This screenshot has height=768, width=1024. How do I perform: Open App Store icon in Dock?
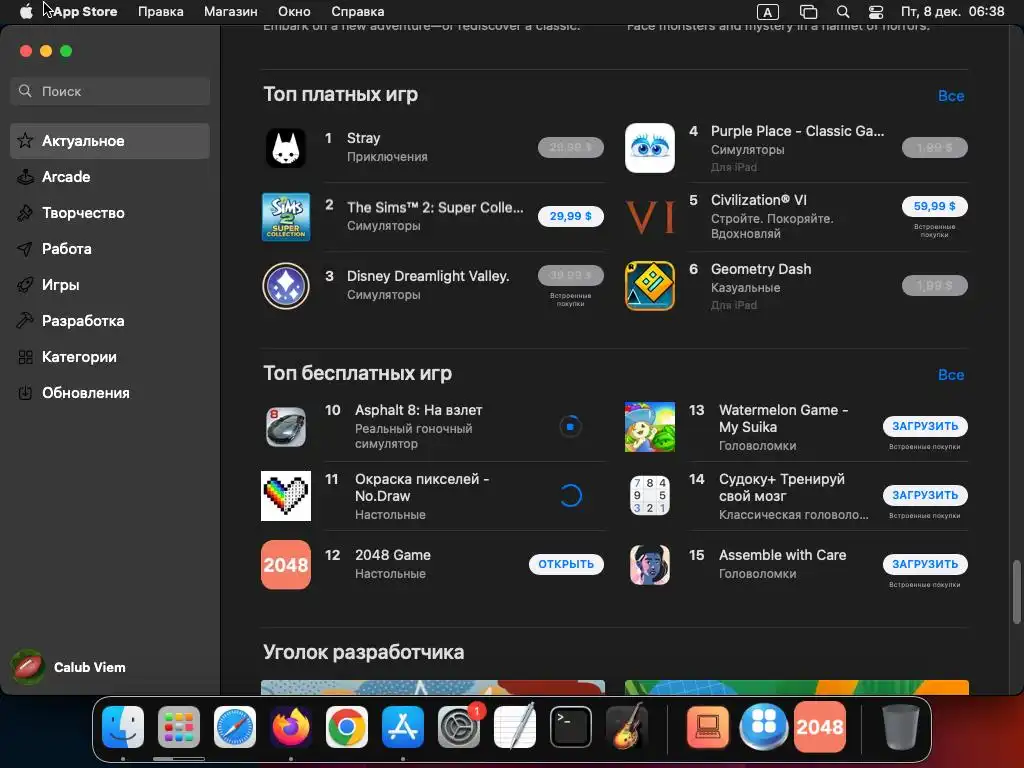tap(402, 727)
